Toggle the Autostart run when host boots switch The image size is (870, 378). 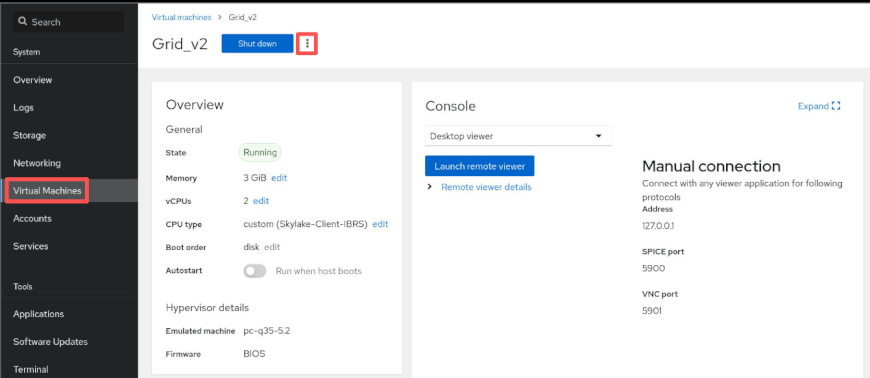point(255,271)
